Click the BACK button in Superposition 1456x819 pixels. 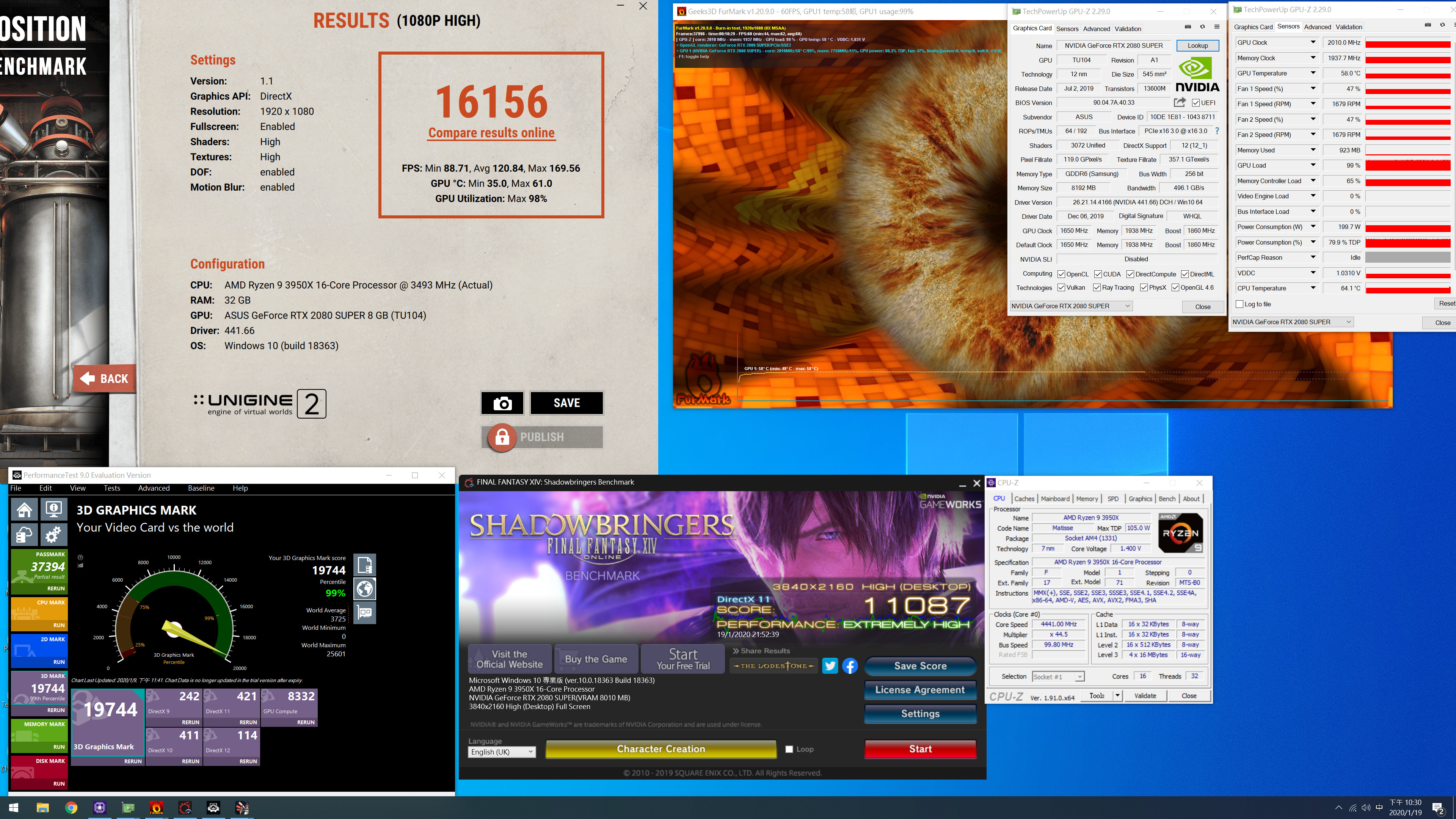(105, 379)
